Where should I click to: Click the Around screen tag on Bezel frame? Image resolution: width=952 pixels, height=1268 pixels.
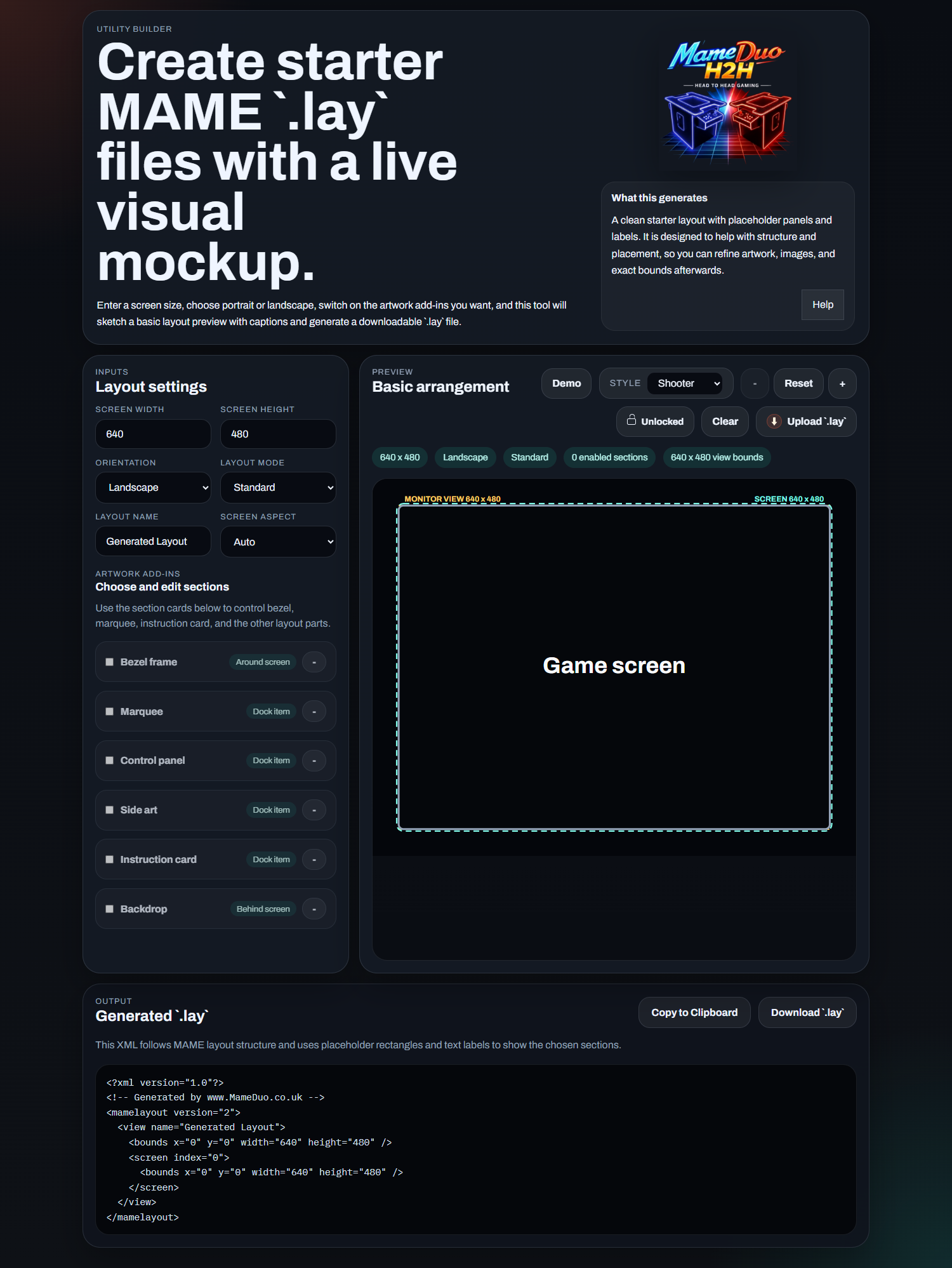click(x=263, y=662)
